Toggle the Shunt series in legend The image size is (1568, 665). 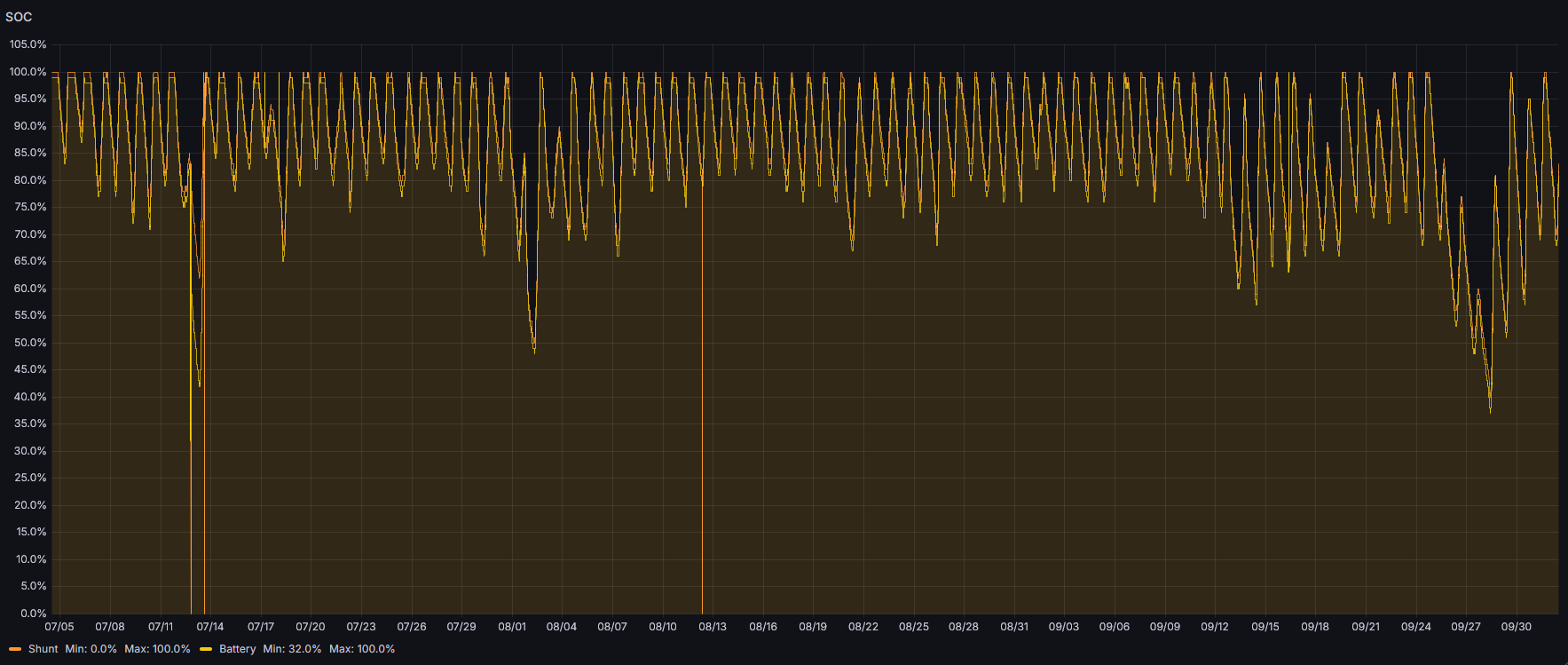point(43,649)
